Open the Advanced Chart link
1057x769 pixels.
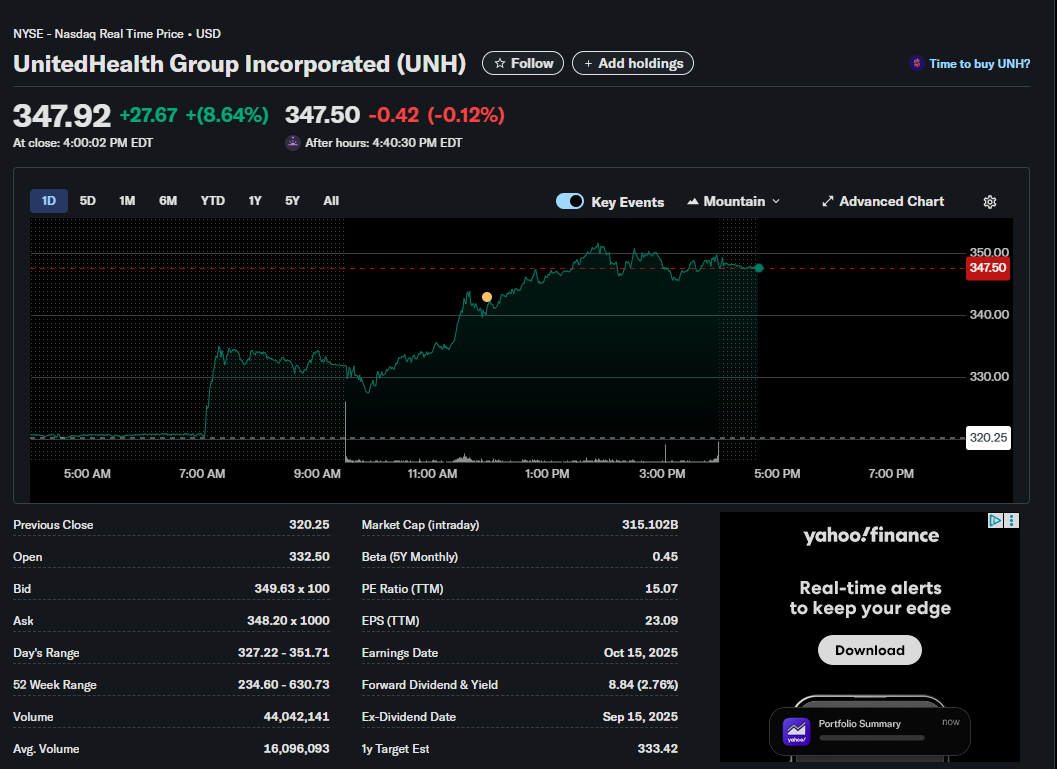[x=883, y=202]
